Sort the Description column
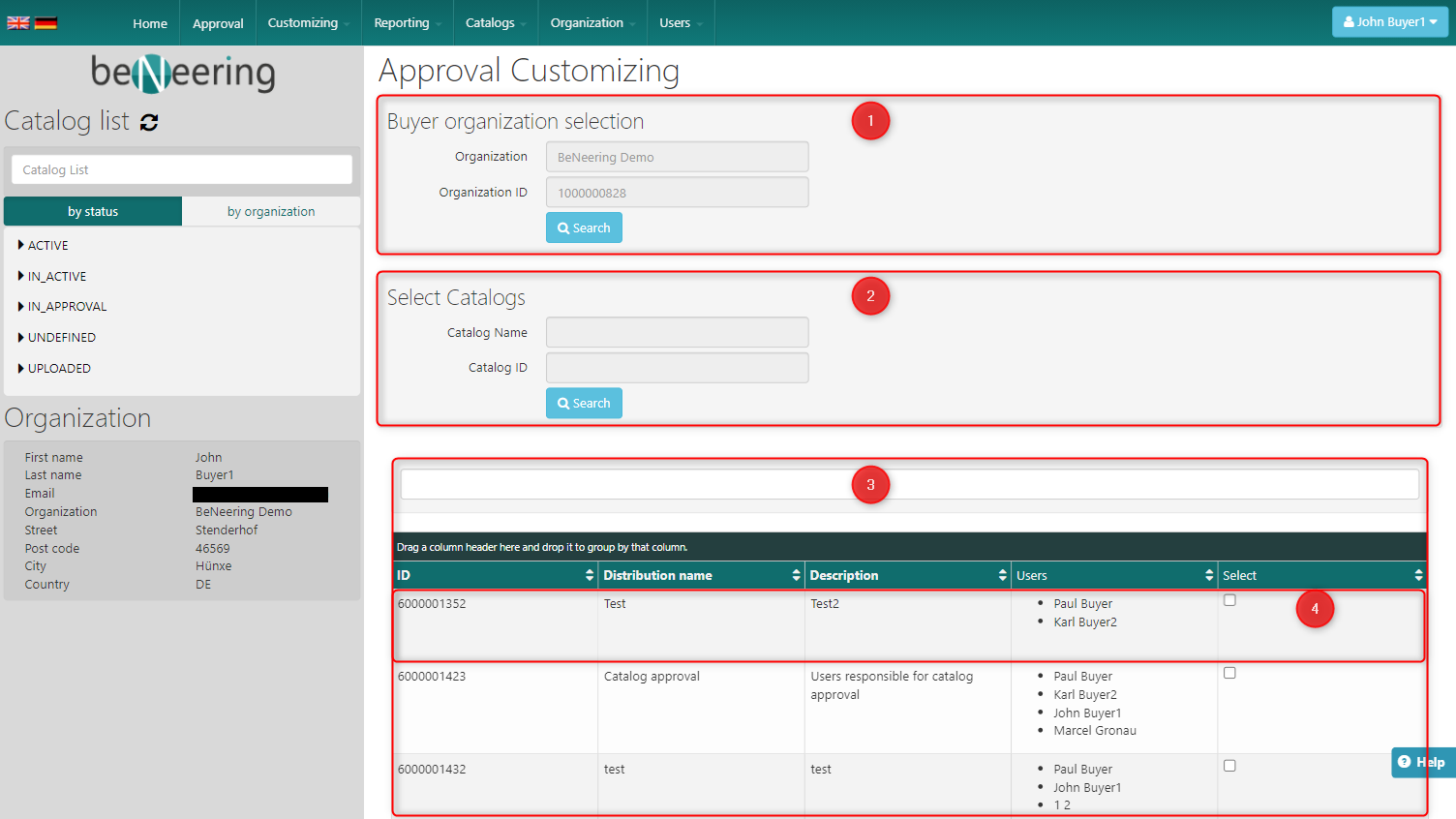Viewport: 1456px width, 819px height. pos(1002,575)
